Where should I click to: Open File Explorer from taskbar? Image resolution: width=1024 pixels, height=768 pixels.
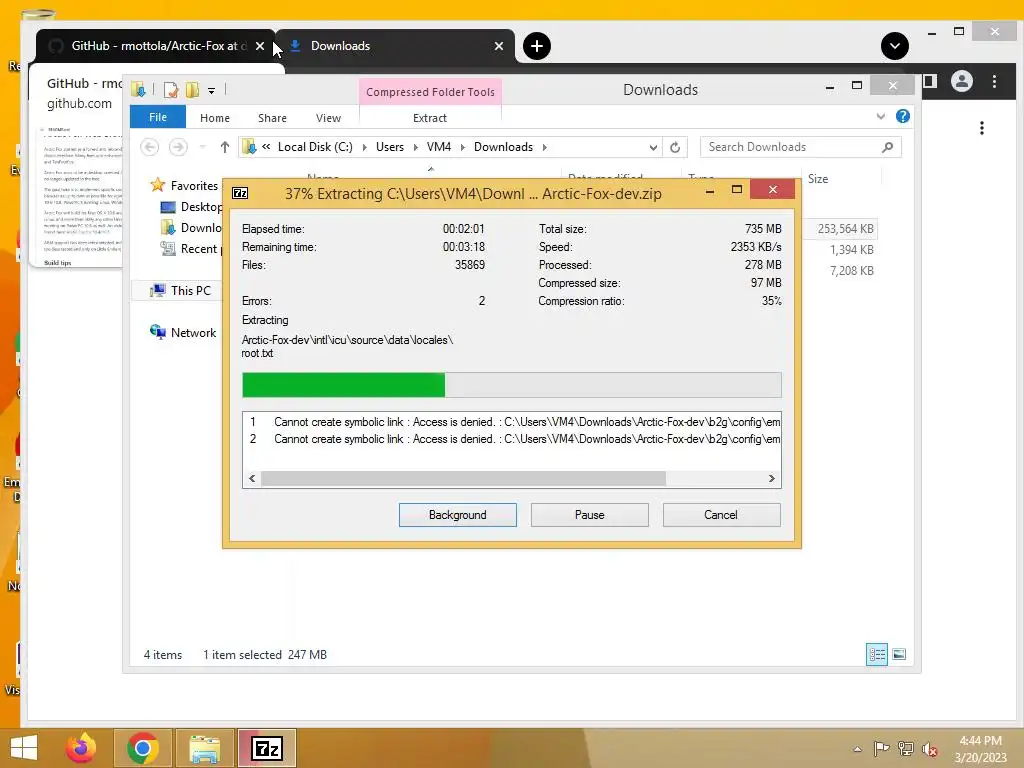click(205, 748)
